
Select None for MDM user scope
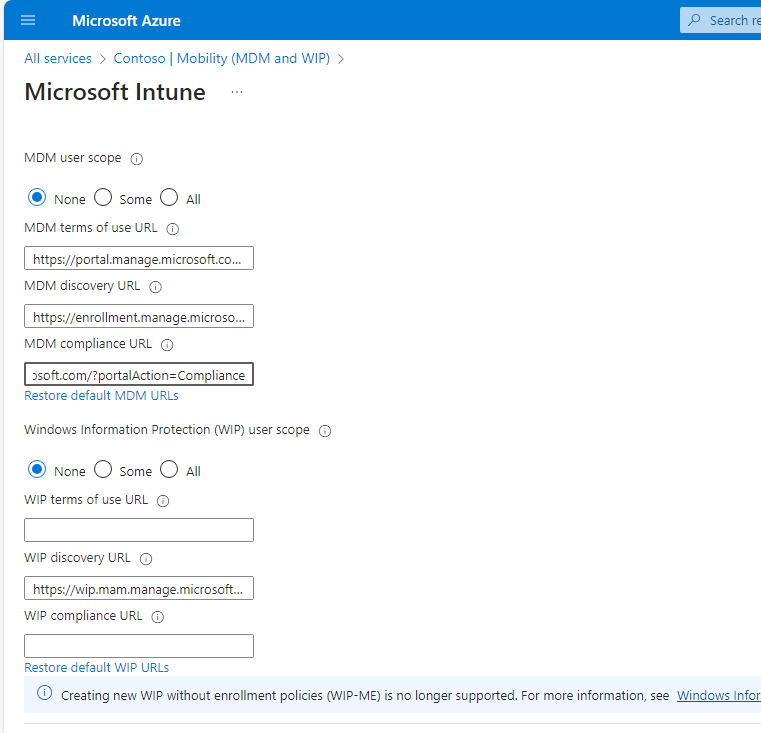click(x=37, y=198)
